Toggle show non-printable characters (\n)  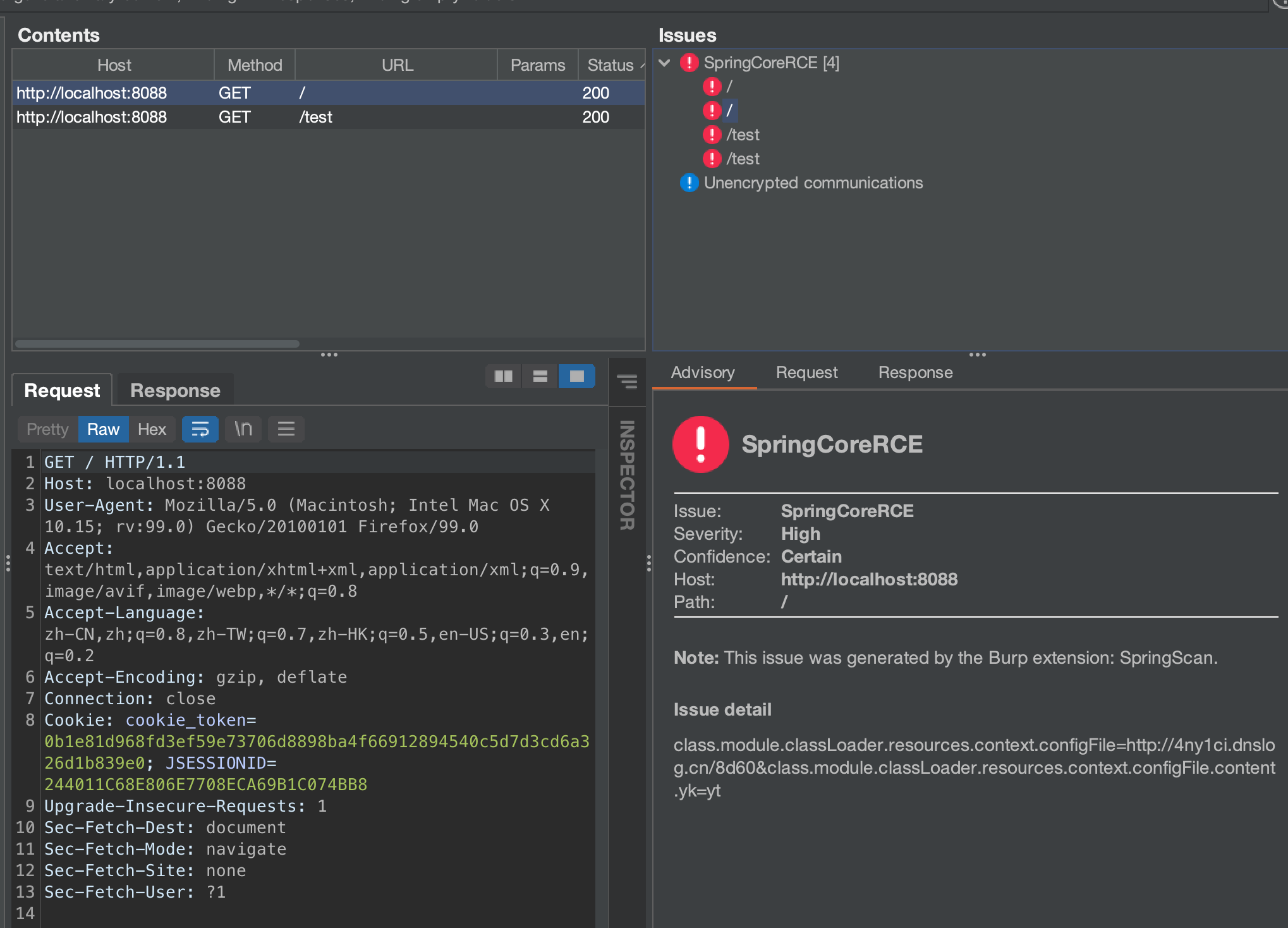243,429
